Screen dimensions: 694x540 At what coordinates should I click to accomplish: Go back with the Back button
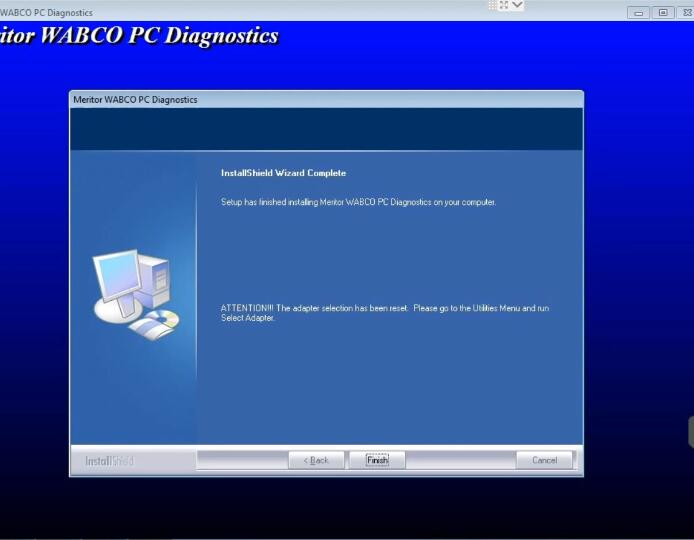(x=316, y=460)
